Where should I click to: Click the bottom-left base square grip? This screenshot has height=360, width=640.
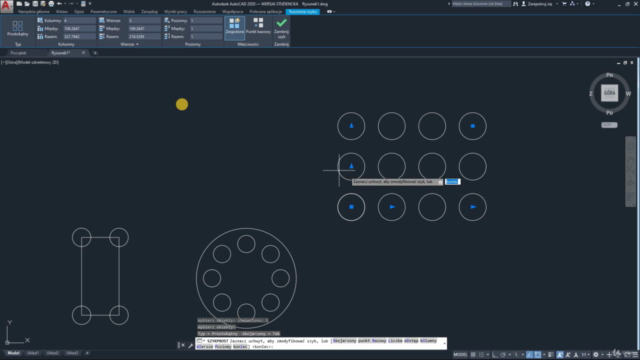[351, 207]
